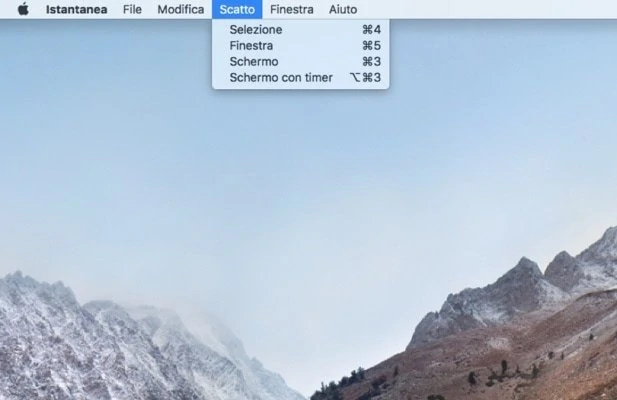
Task: Open the Finestra menu in menu bar
Action: pos(292,9)
